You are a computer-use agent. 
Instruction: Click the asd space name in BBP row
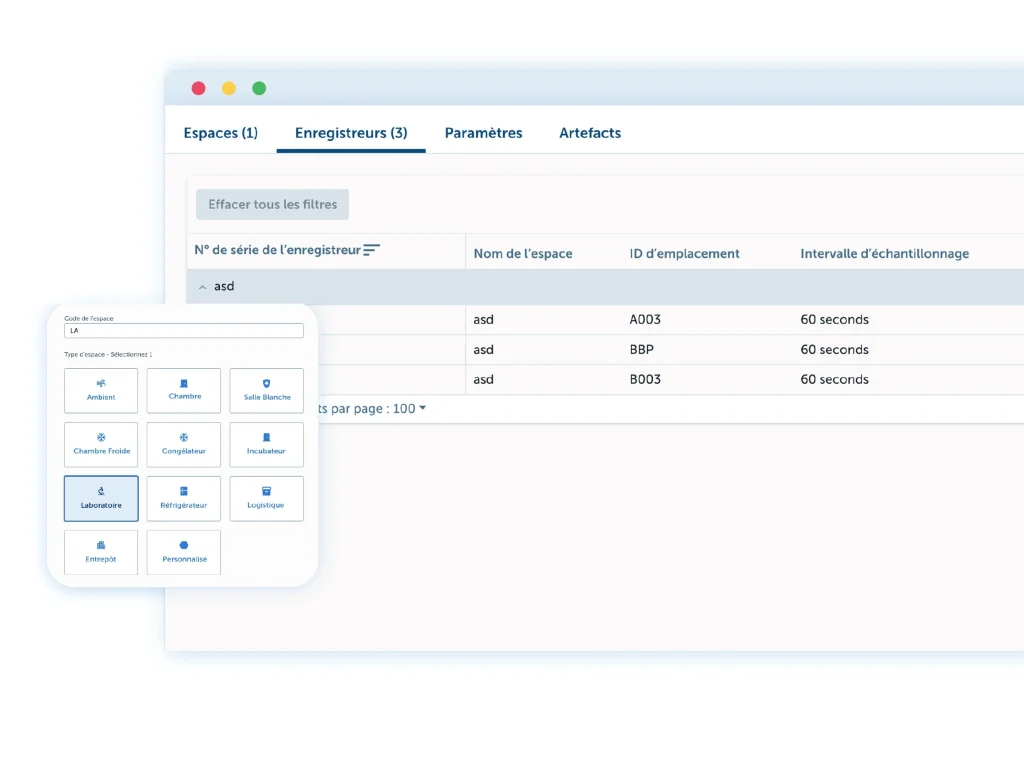tap(483, 349)
